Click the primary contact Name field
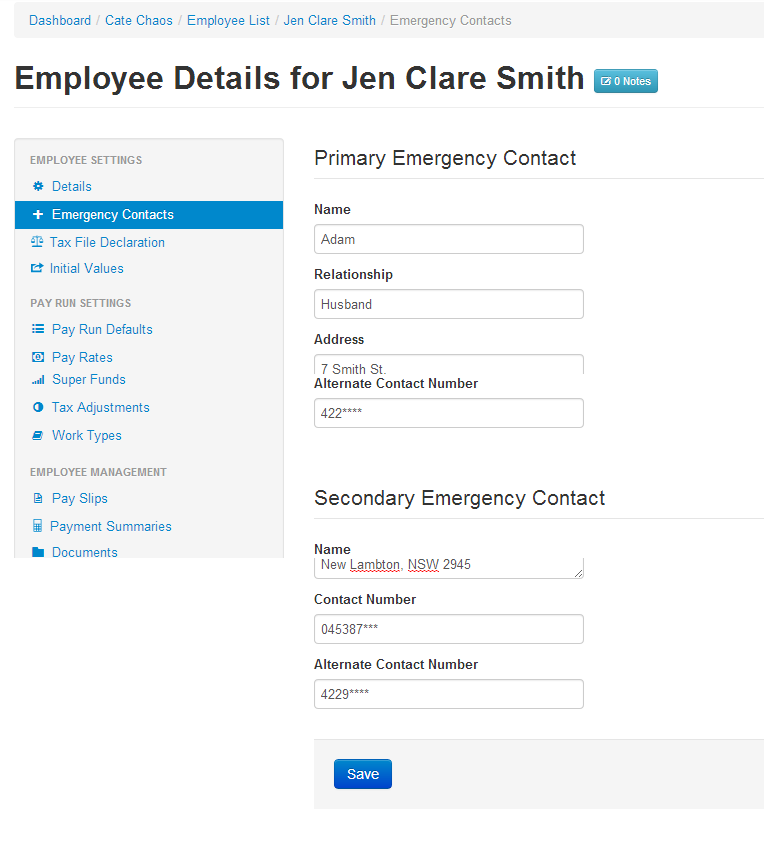Screen dimensions: 764x863 coord(448,239)
